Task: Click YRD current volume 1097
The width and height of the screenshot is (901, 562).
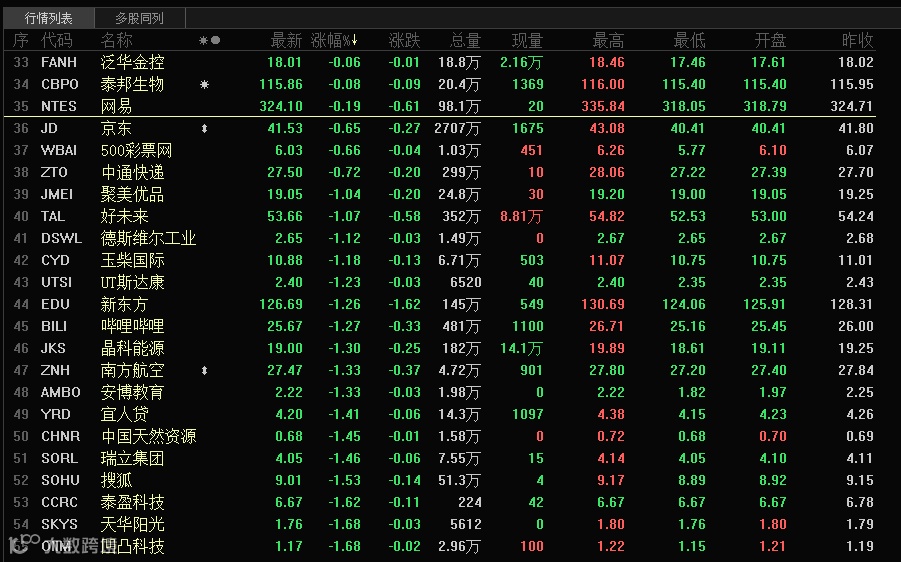Action: pyautogui.click(x=528, y=414)
